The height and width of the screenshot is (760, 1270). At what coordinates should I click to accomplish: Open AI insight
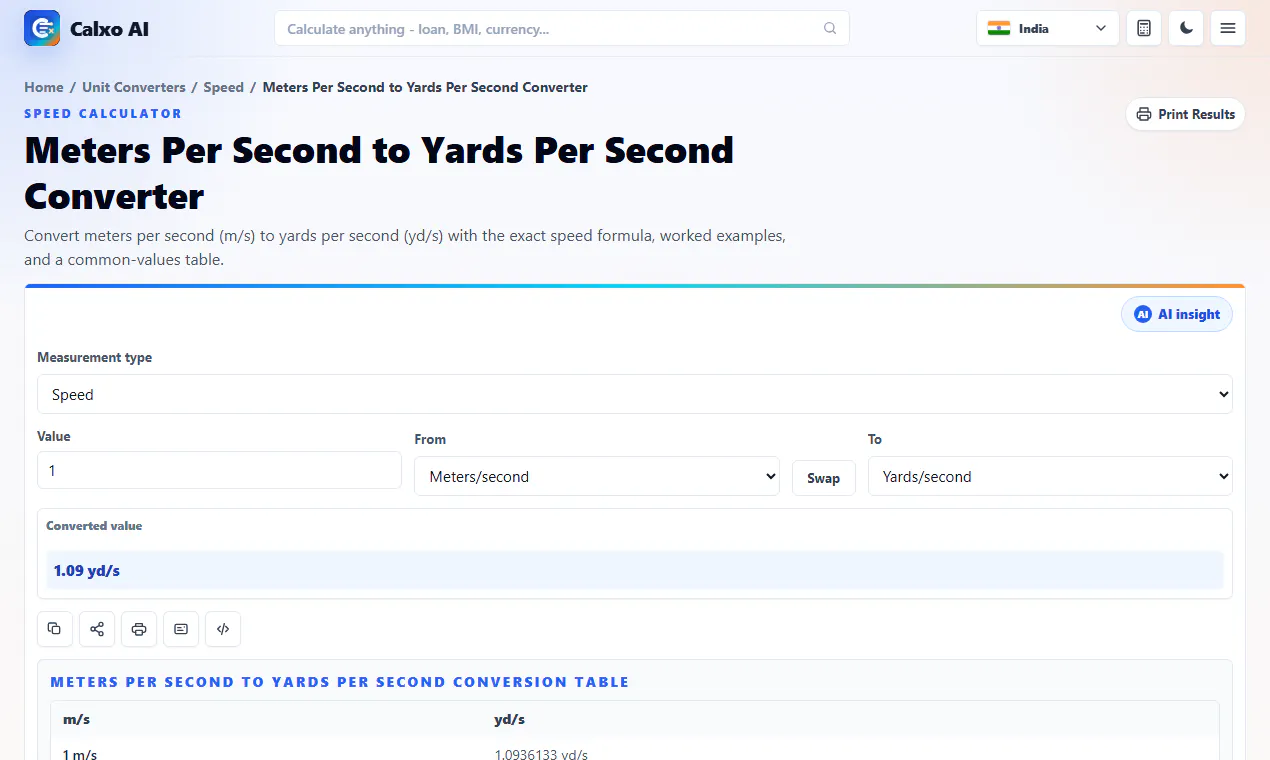(x=1177, y=314)
